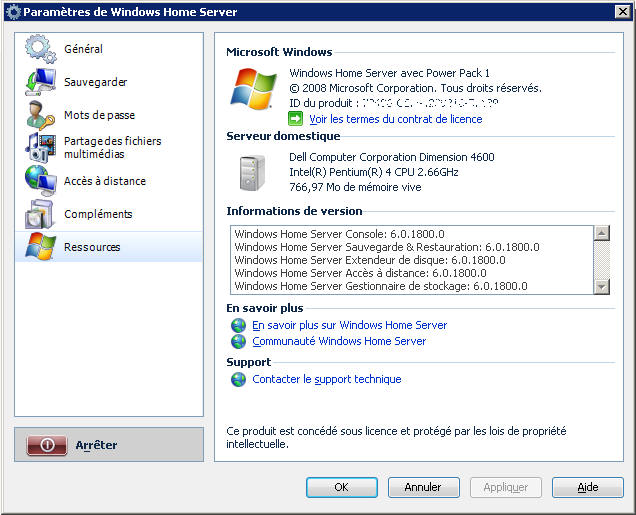Click globe icon beside Contacter le support technique

[x=238, y=380]
